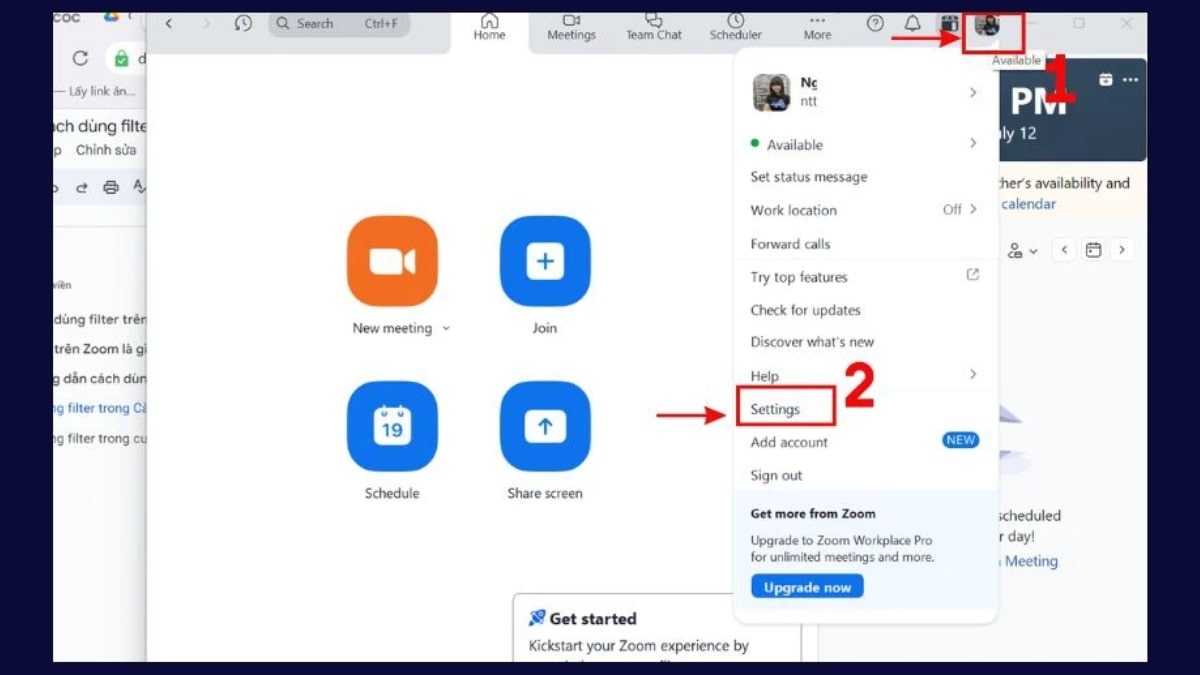Screen dimensions: 1200x675
Task: Open the calendar people filter dropdown
Action: [1023, 251]
